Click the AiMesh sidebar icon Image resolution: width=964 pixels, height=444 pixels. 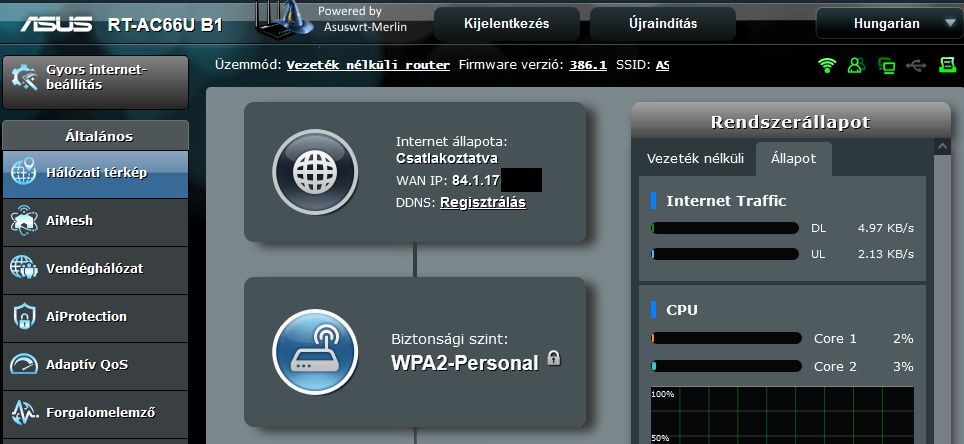pos(23,220)
